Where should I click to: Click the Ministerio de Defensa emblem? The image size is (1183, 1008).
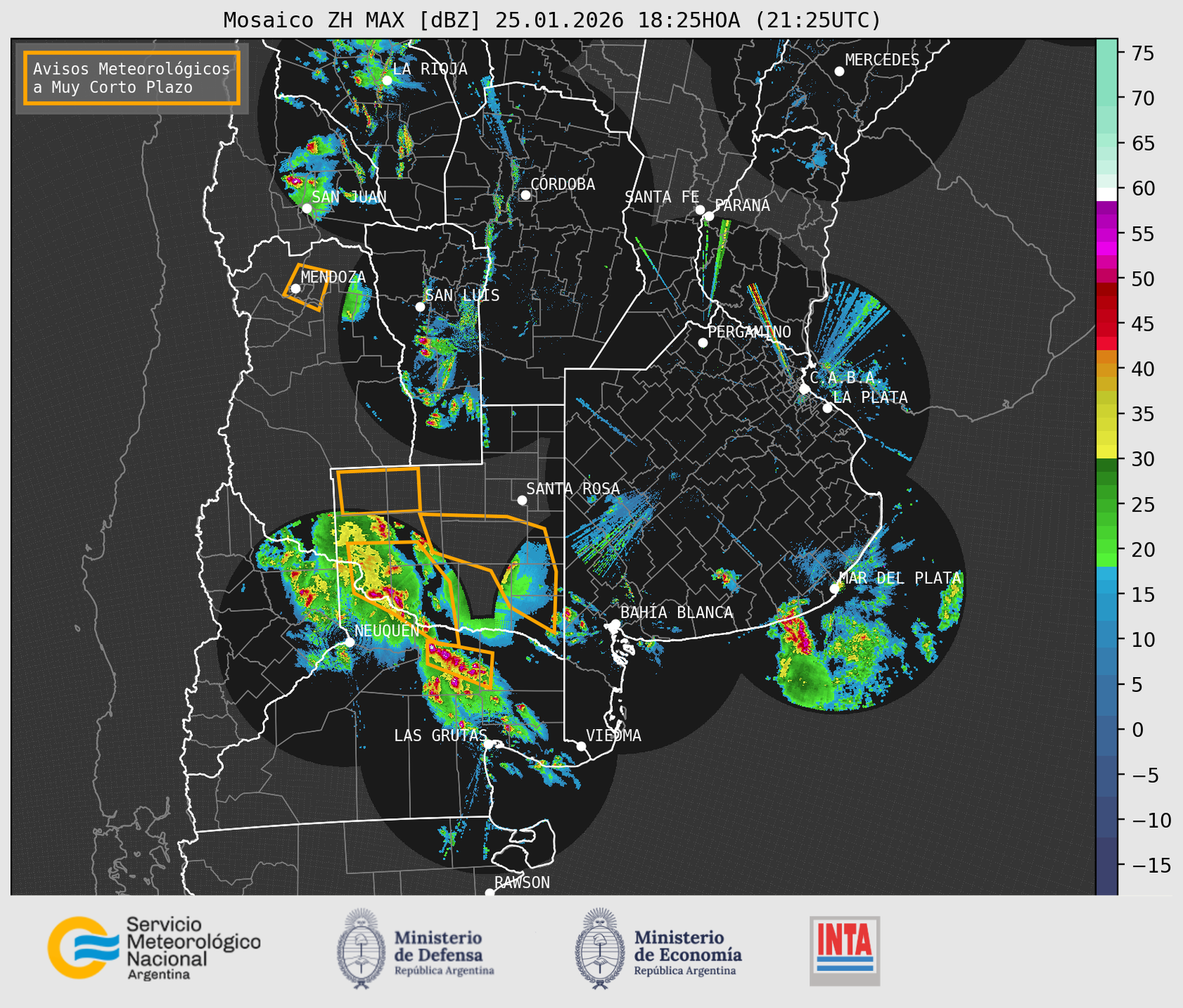tap(361, 948)
